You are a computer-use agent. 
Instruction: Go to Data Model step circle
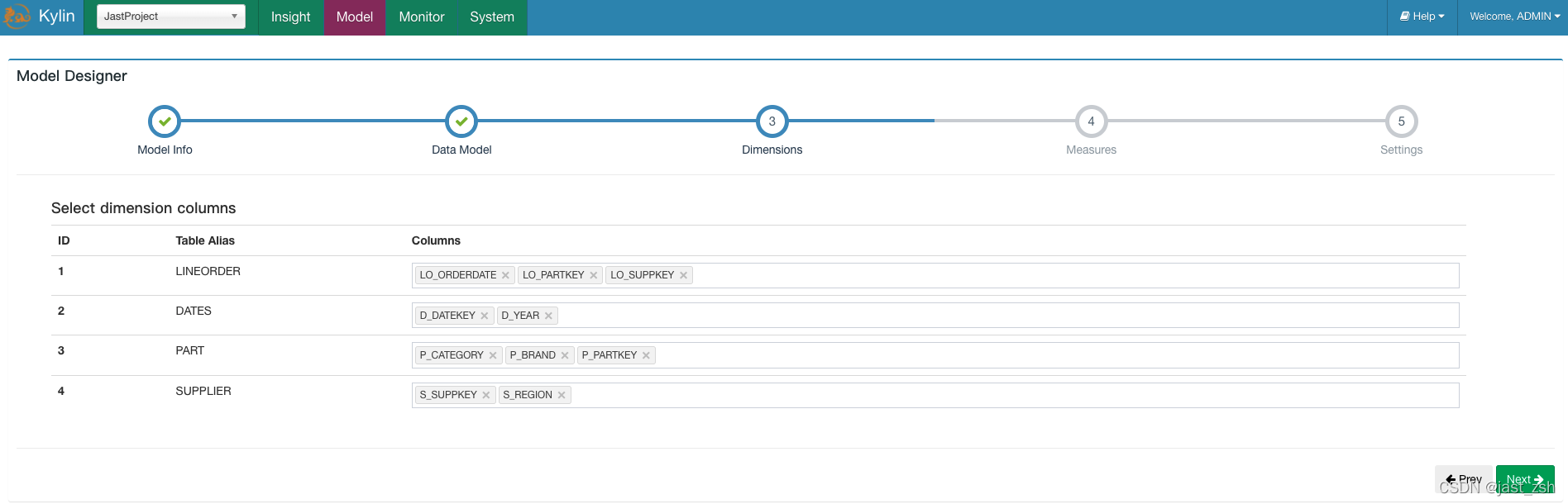click(x=461, y=121)
